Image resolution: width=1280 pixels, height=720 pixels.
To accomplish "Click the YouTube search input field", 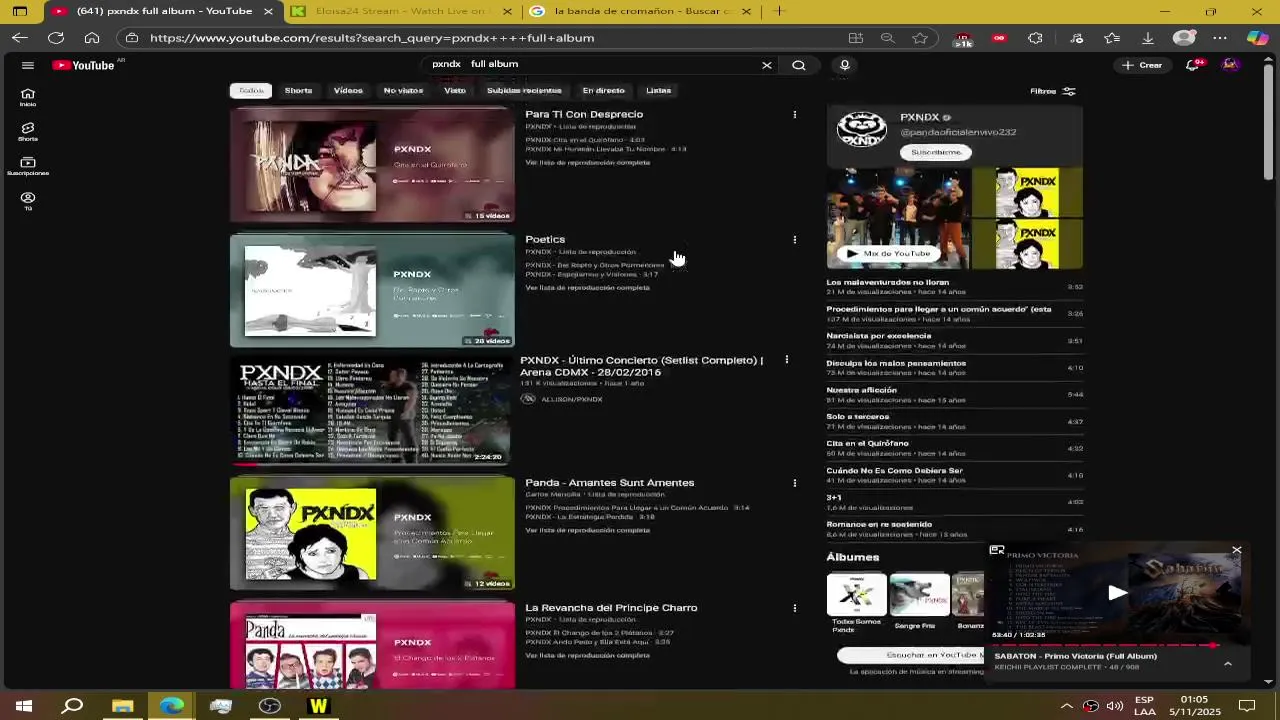I will (590, 65).
